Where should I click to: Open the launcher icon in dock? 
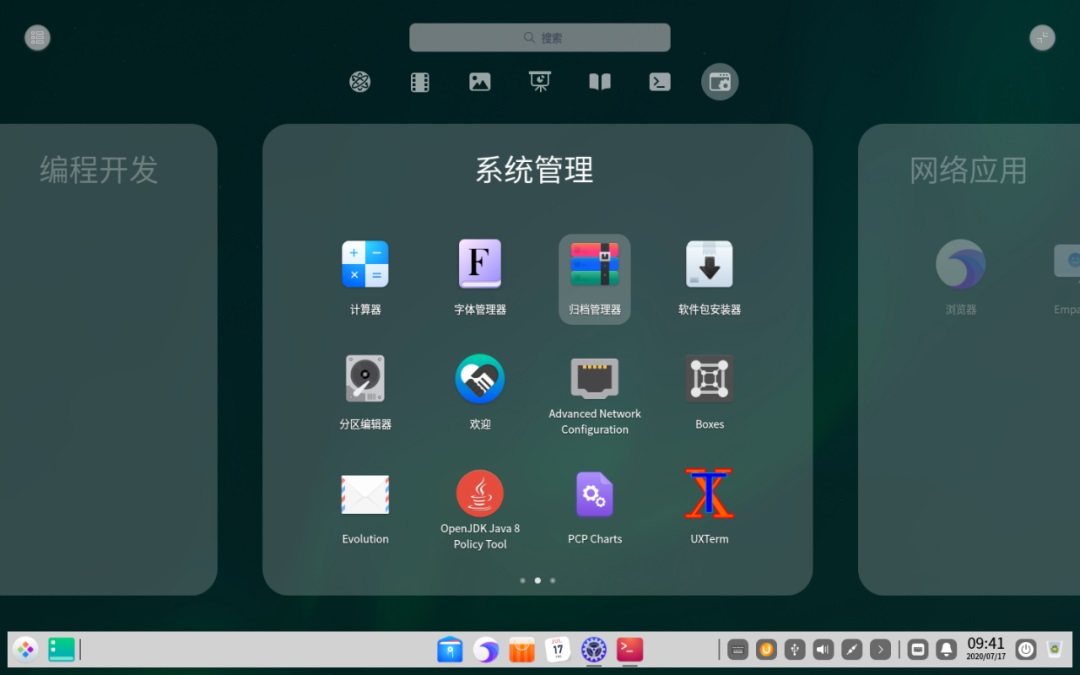point(25,650)
